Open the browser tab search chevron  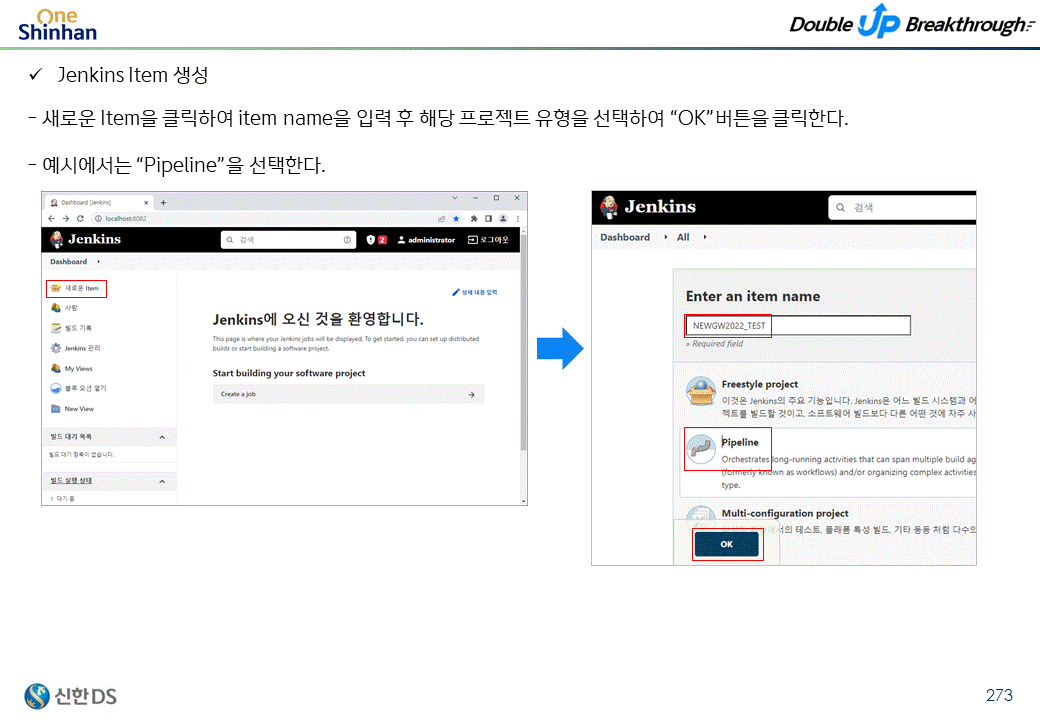coord(455,198)
